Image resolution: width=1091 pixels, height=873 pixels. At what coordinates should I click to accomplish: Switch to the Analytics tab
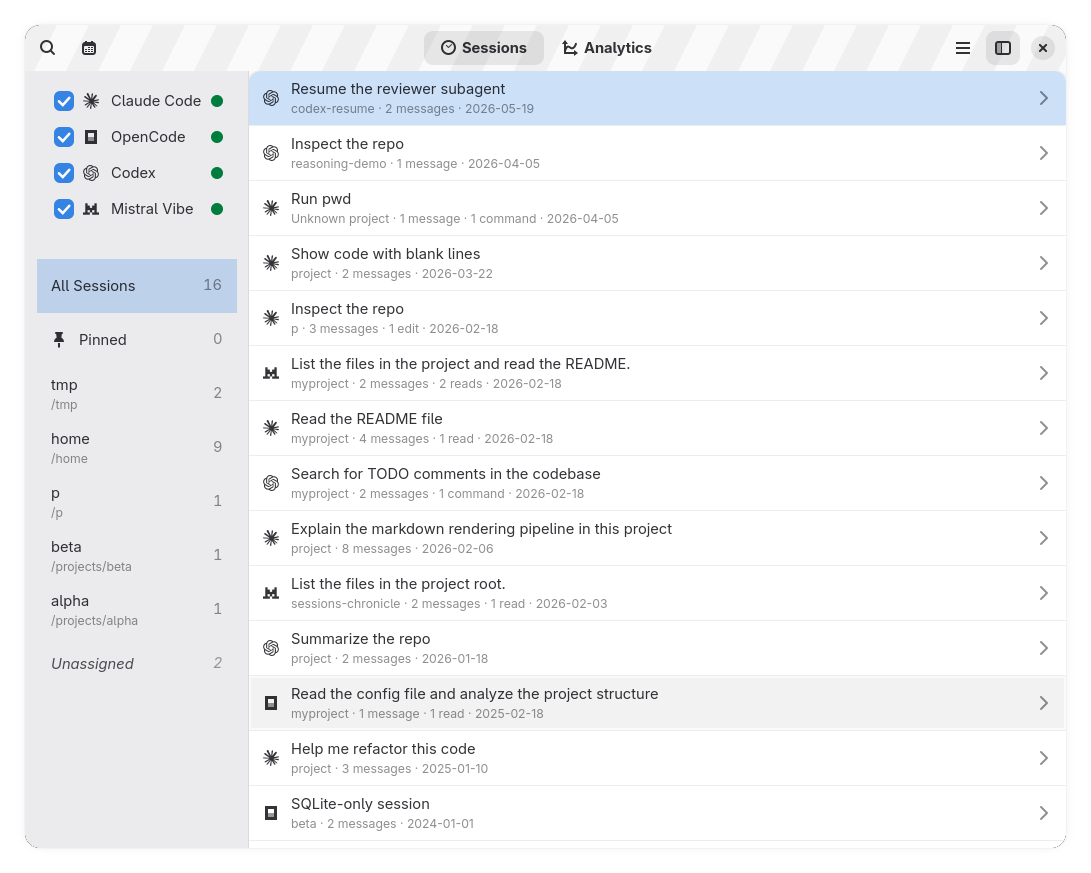(607, 48)
